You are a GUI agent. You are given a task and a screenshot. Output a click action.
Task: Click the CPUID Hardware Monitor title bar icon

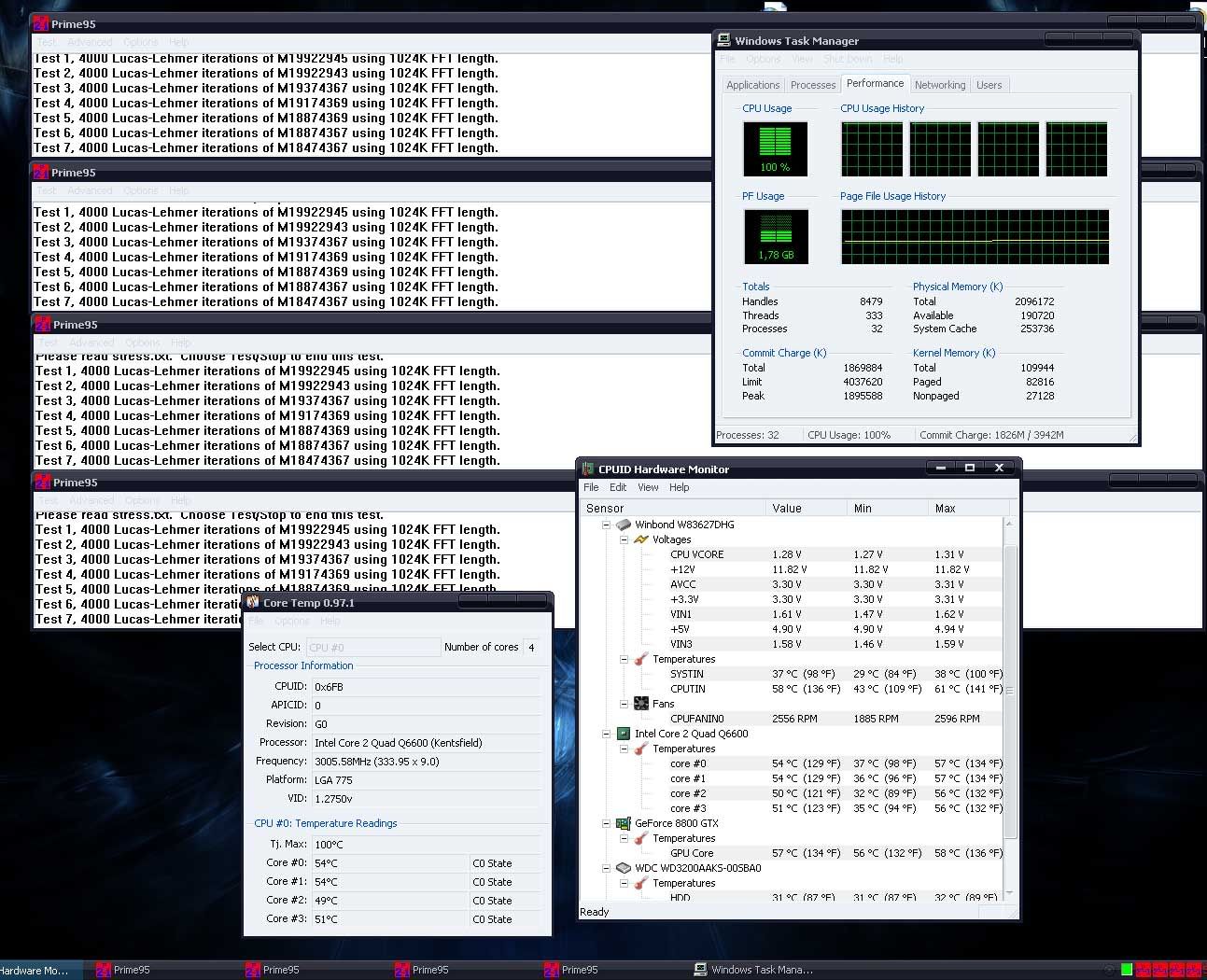tap(588, 469)
